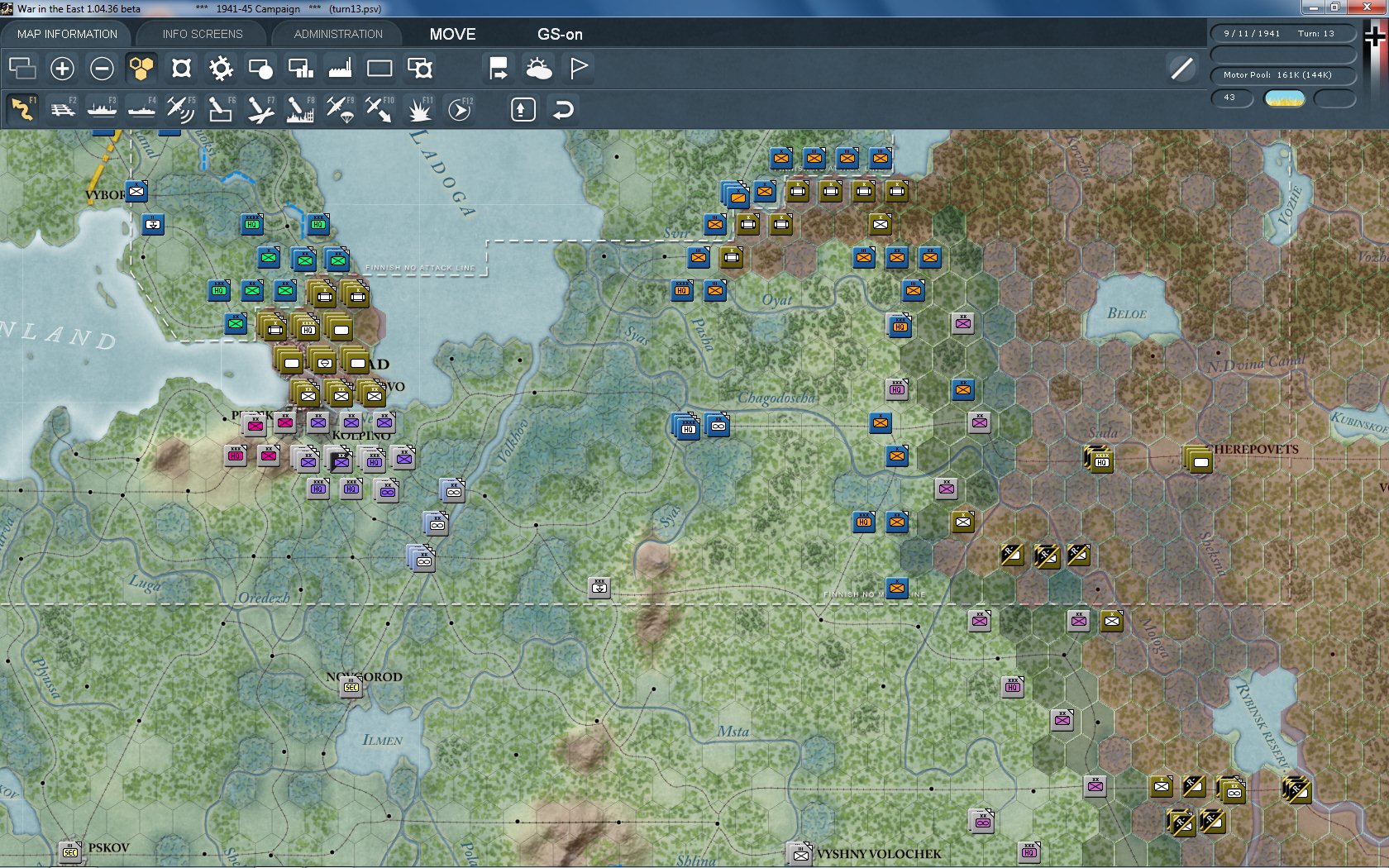1389x868 pixels.
Task: Open the MAP INFORMATION tab
Action: (x=67, y=34)
